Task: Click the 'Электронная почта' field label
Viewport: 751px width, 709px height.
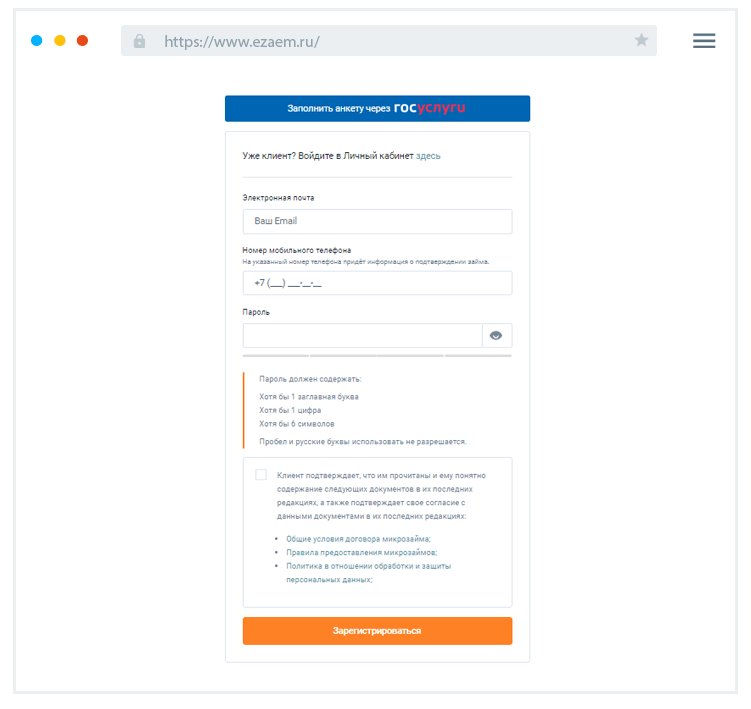Action: tap(278, 198)
